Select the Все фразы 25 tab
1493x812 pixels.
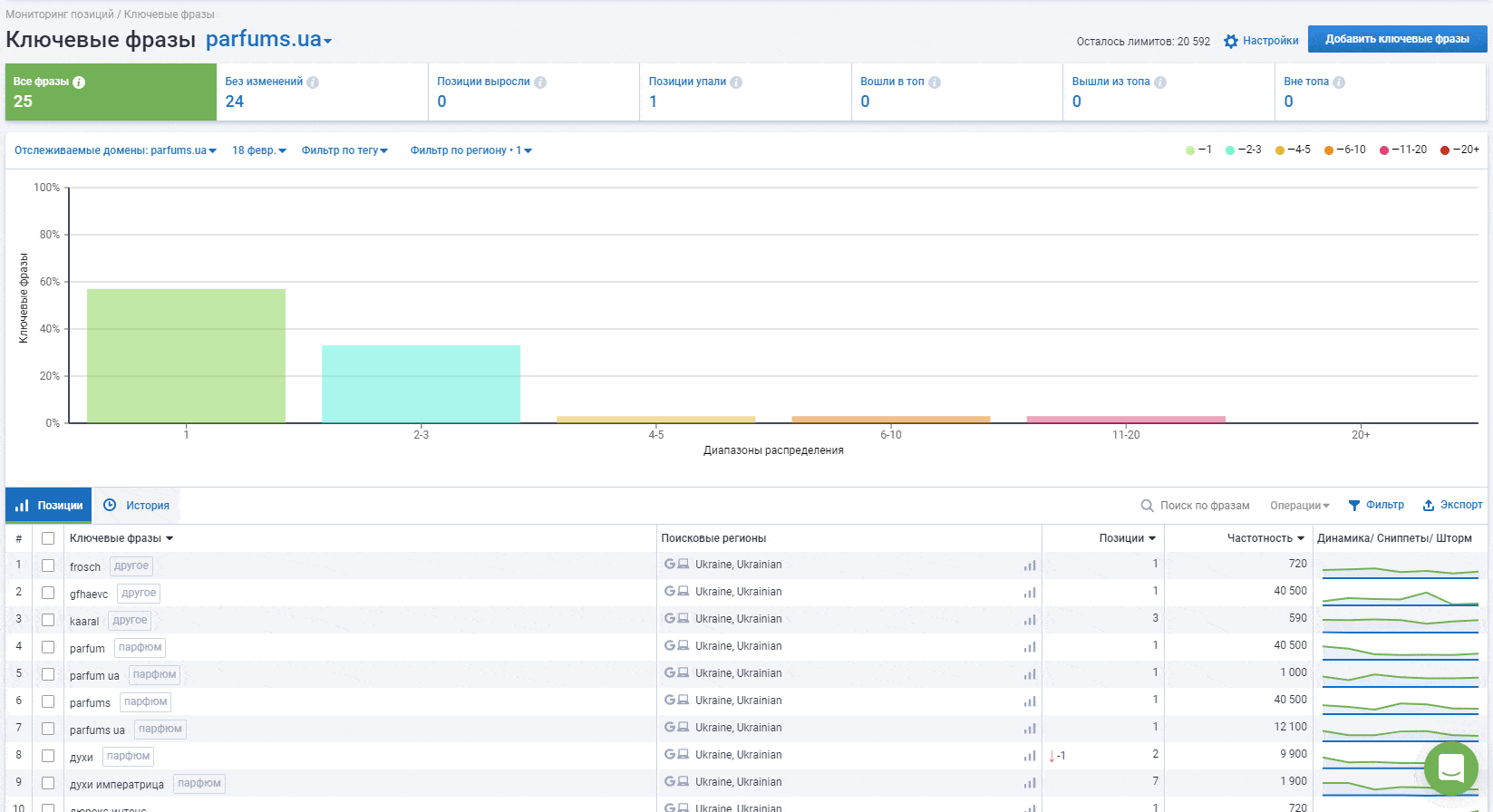click(111, 92)
